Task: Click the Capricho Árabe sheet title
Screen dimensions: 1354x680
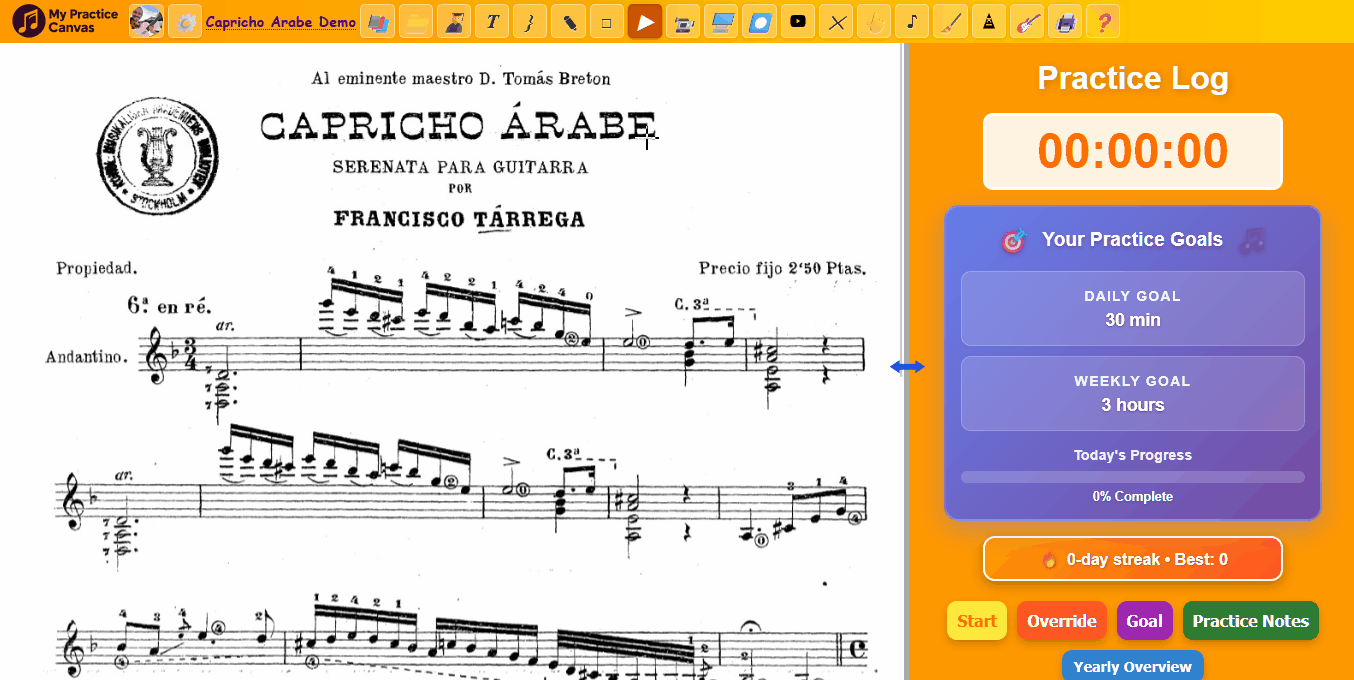Action: pyautogui.click(x=458, y=126)
